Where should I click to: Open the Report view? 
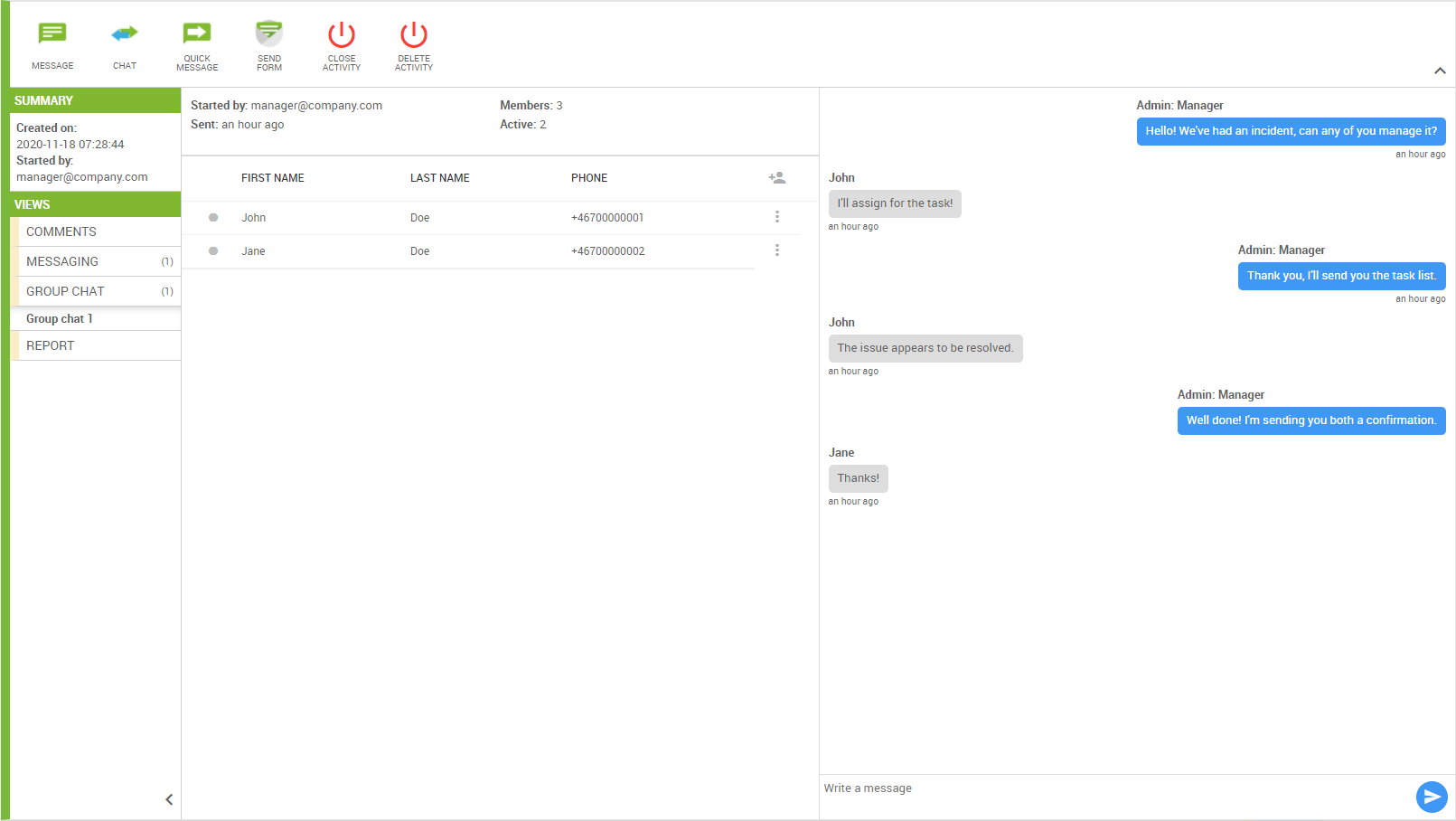(96, 345)
